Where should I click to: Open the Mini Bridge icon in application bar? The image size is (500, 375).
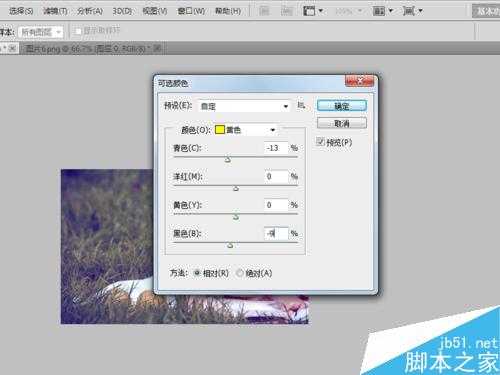pos(286,11)
